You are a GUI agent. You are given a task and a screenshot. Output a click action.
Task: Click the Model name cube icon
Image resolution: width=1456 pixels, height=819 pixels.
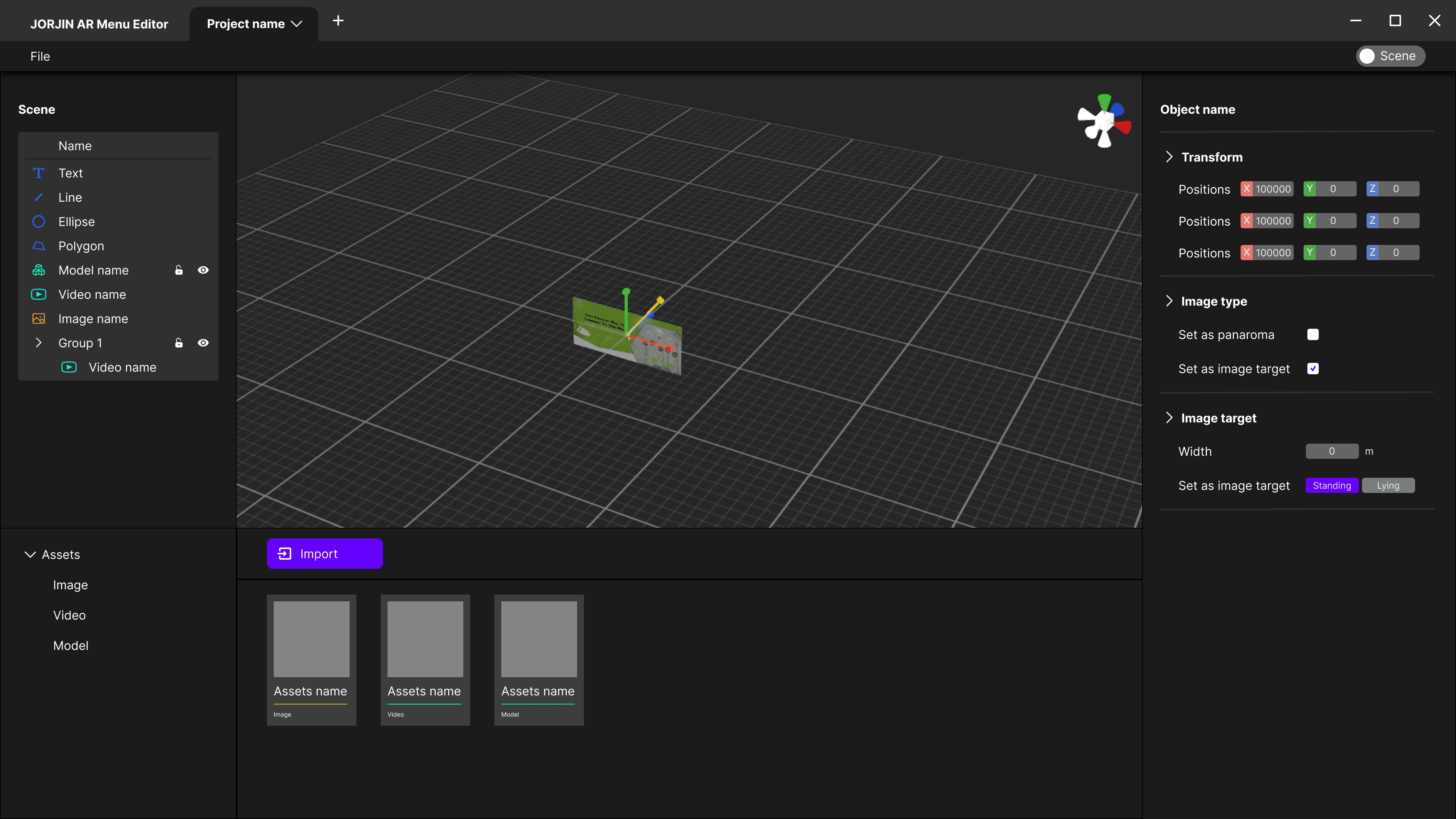[x=38, y=270]
